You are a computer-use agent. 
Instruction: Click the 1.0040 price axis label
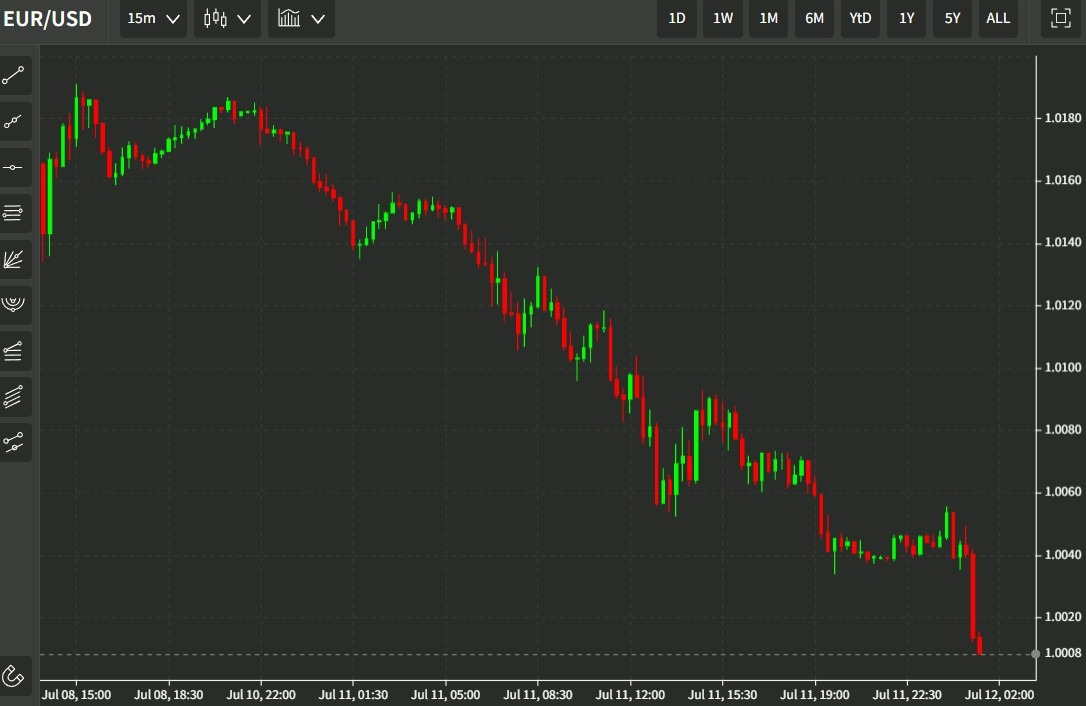tap(1063, 554)
